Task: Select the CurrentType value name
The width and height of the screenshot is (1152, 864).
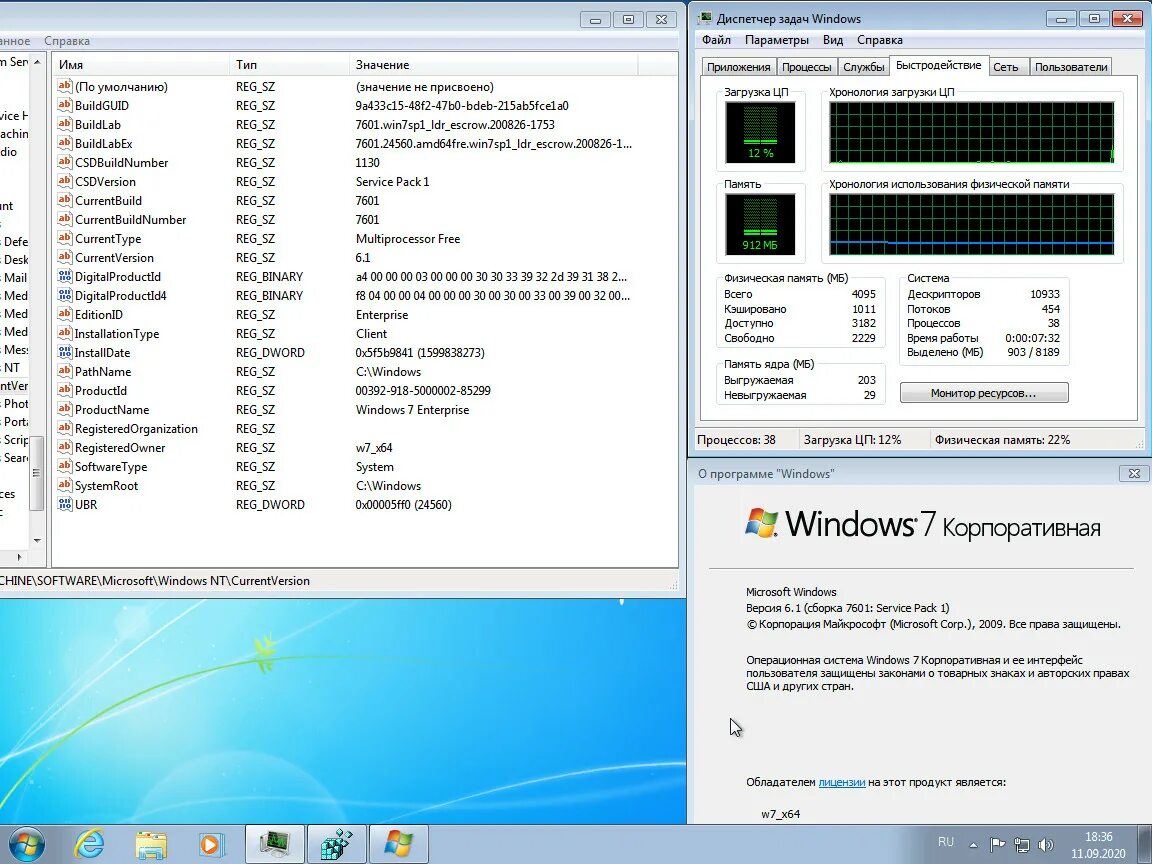Action: pos(108,239)
